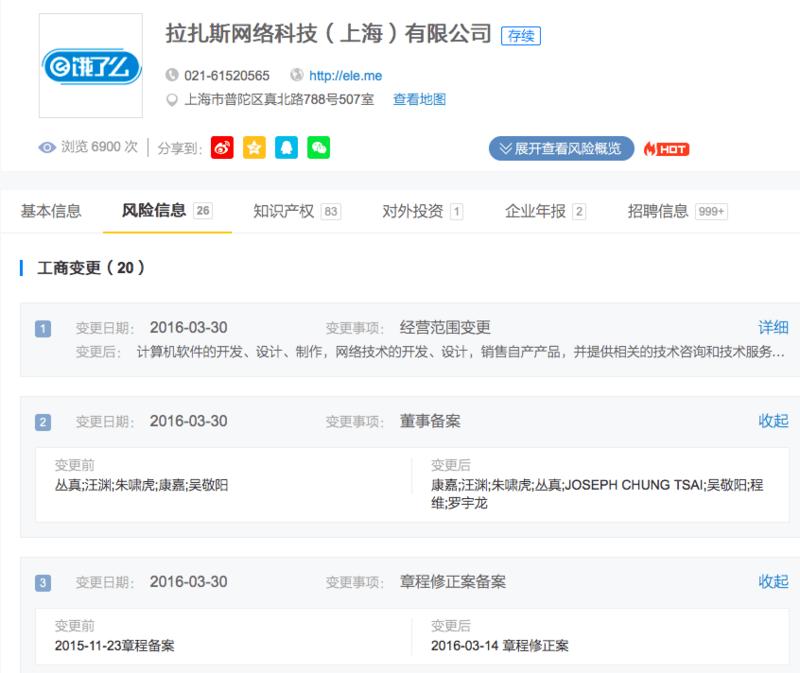Open the 招聘信息 tab
The height and width of the screenshot is (673, 800).
click(x=658, y=211)
